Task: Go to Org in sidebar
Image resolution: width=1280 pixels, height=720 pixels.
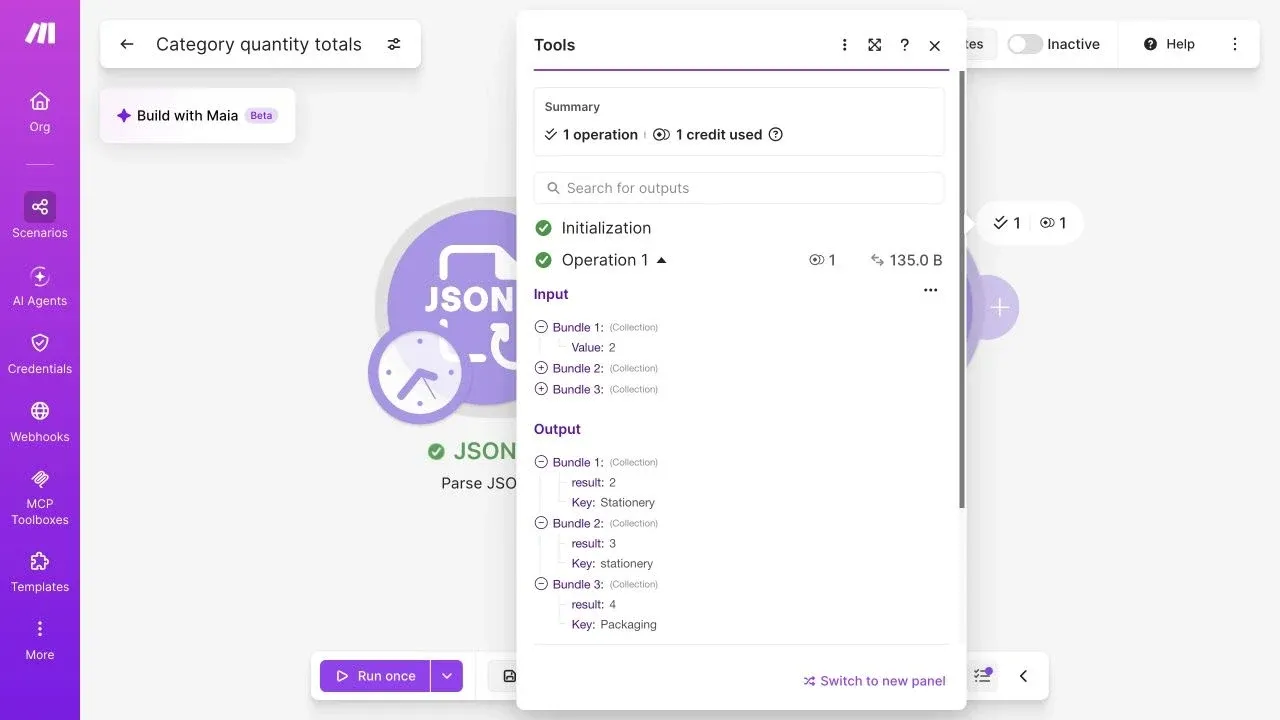Action: point(40,111)
